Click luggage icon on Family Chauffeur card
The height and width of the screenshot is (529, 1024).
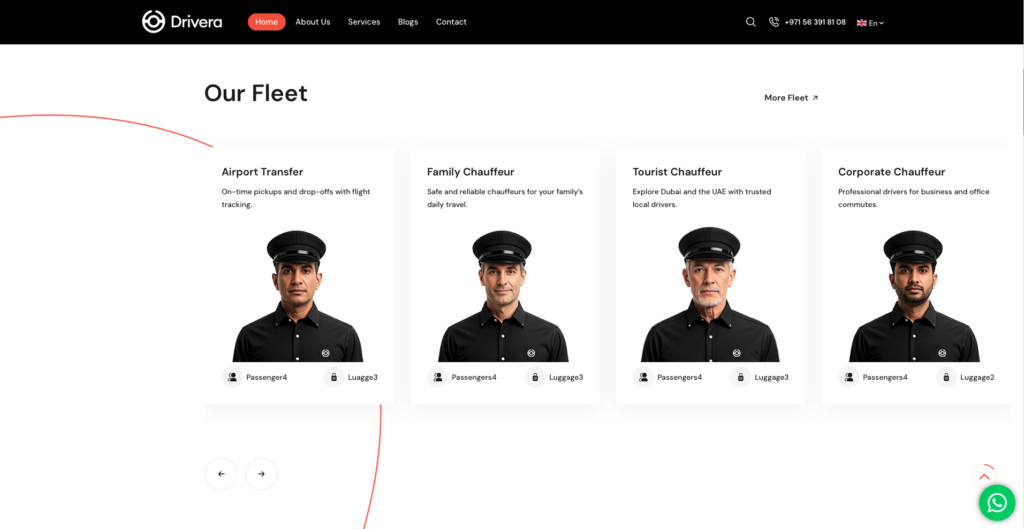pyautogui.click(x=535, y=377)
